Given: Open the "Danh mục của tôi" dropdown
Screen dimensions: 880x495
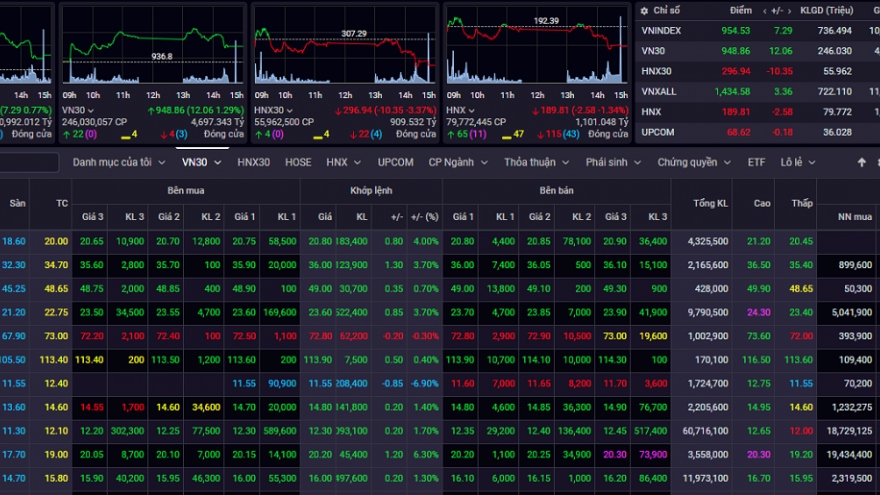Looking at the screenshot, I should [118, 162].
